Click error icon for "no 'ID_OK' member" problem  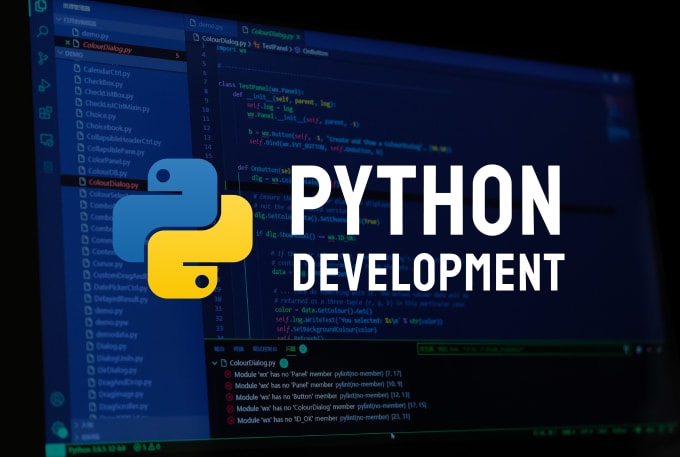pos(231,420)
